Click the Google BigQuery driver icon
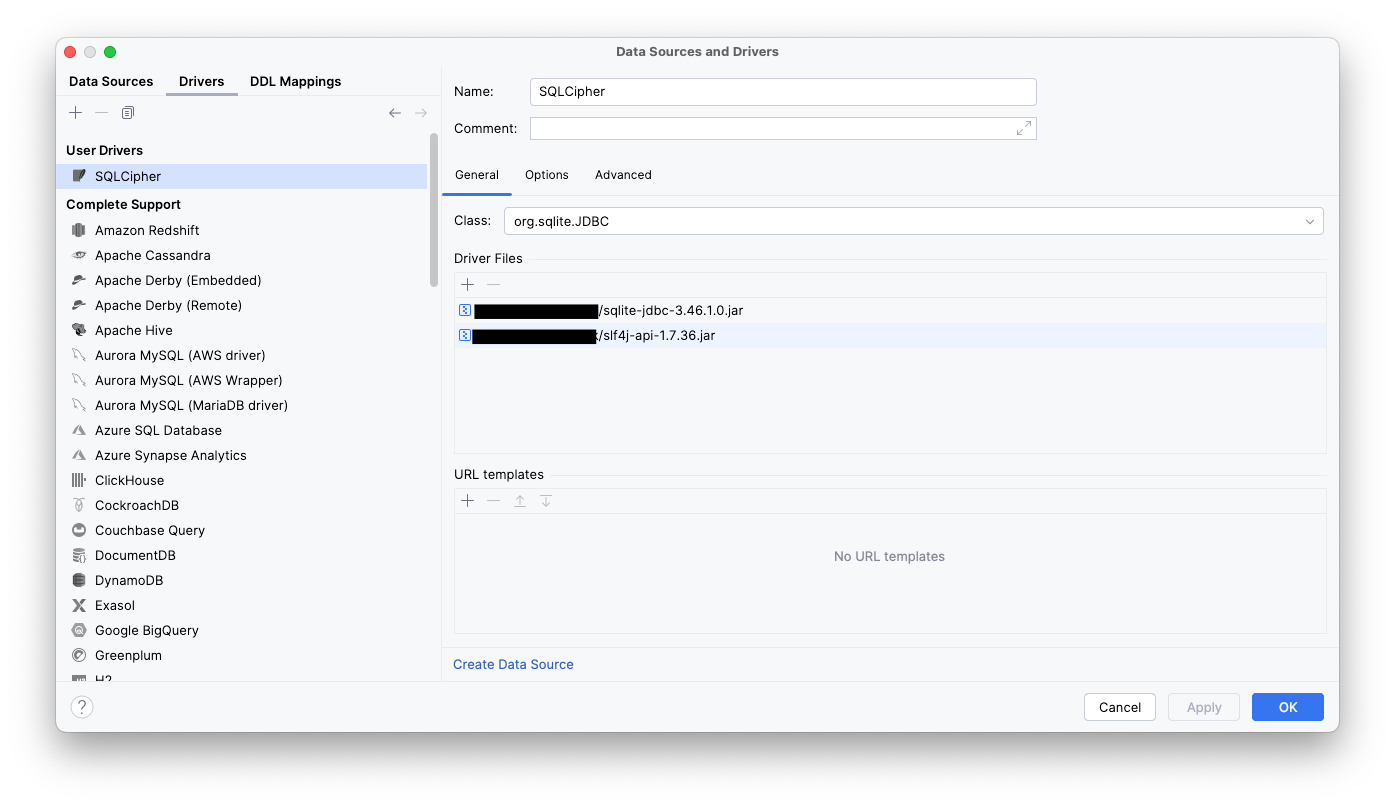Viewport: 1395px width, 806px height. [x=79, y=630]
